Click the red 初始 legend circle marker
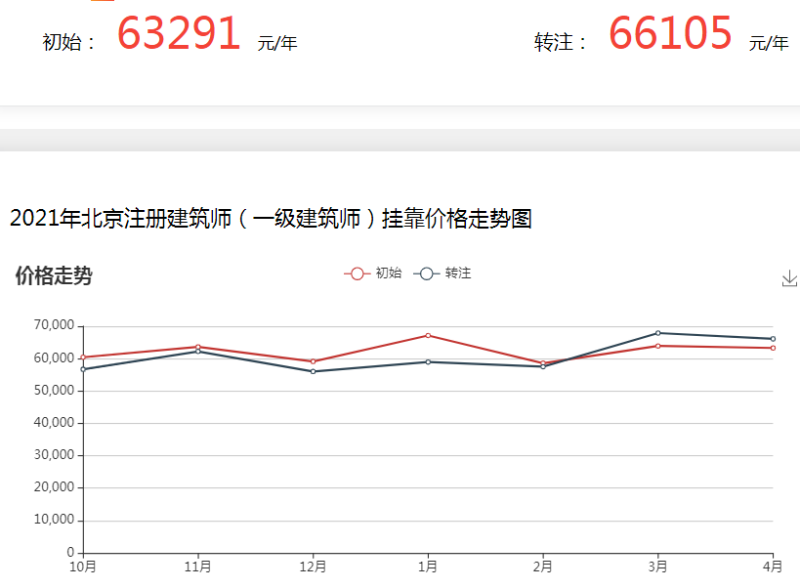 pos(355,272)
